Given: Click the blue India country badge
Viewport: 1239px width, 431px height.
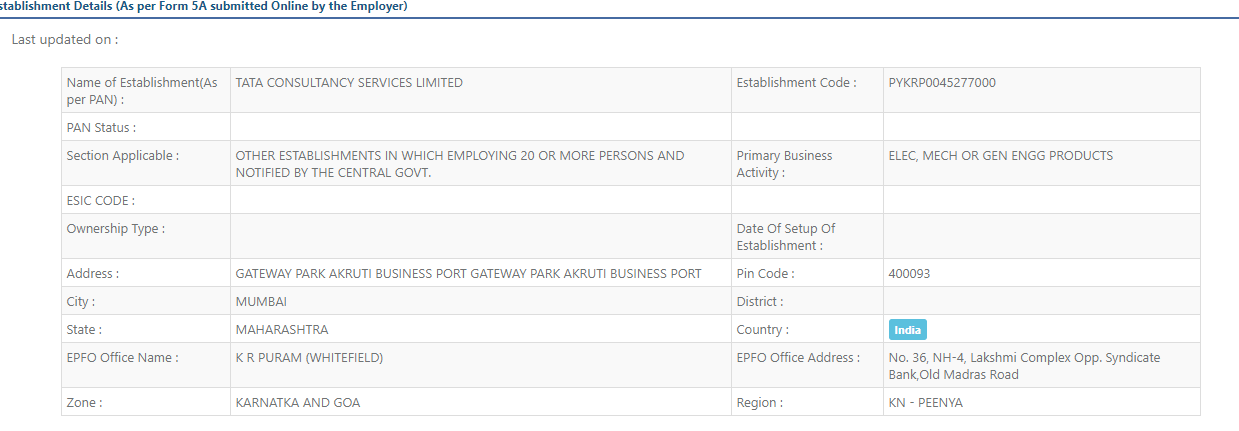Looking at the screenshot, I should [908, 330].
